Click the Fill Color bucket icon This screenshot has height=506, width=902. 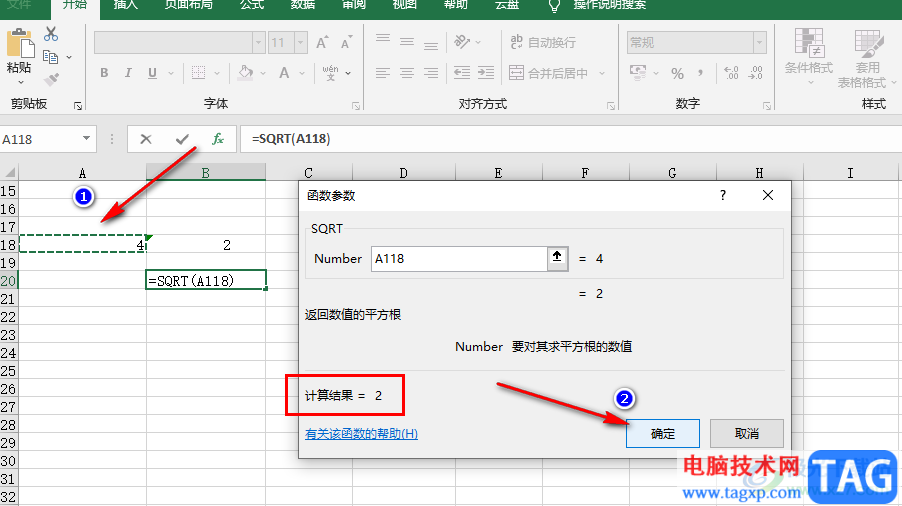click(246, 73)
